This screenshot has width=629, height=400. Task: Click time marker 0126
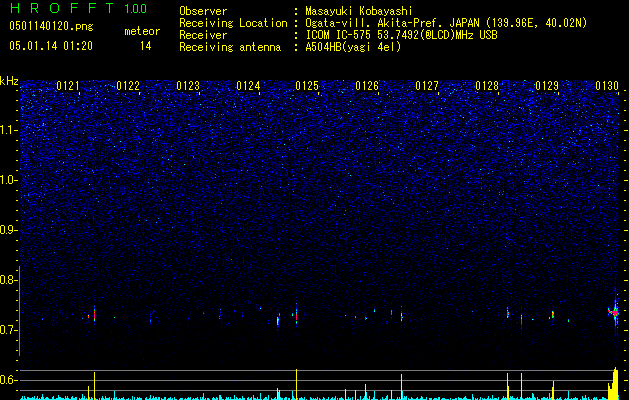(367, 86)
